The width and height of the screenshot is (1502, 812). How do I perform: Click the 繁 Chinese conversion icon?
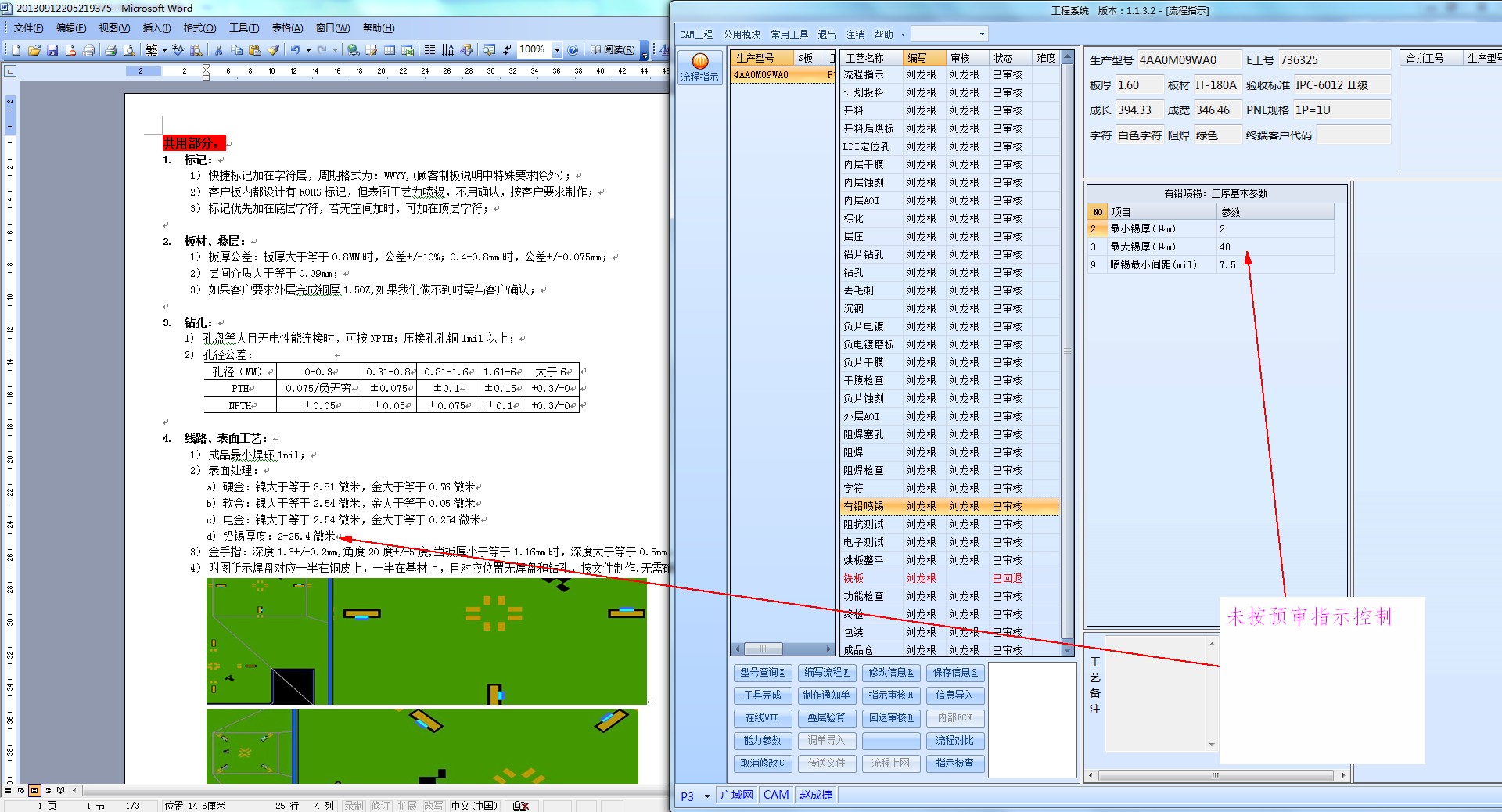[151, 50]
